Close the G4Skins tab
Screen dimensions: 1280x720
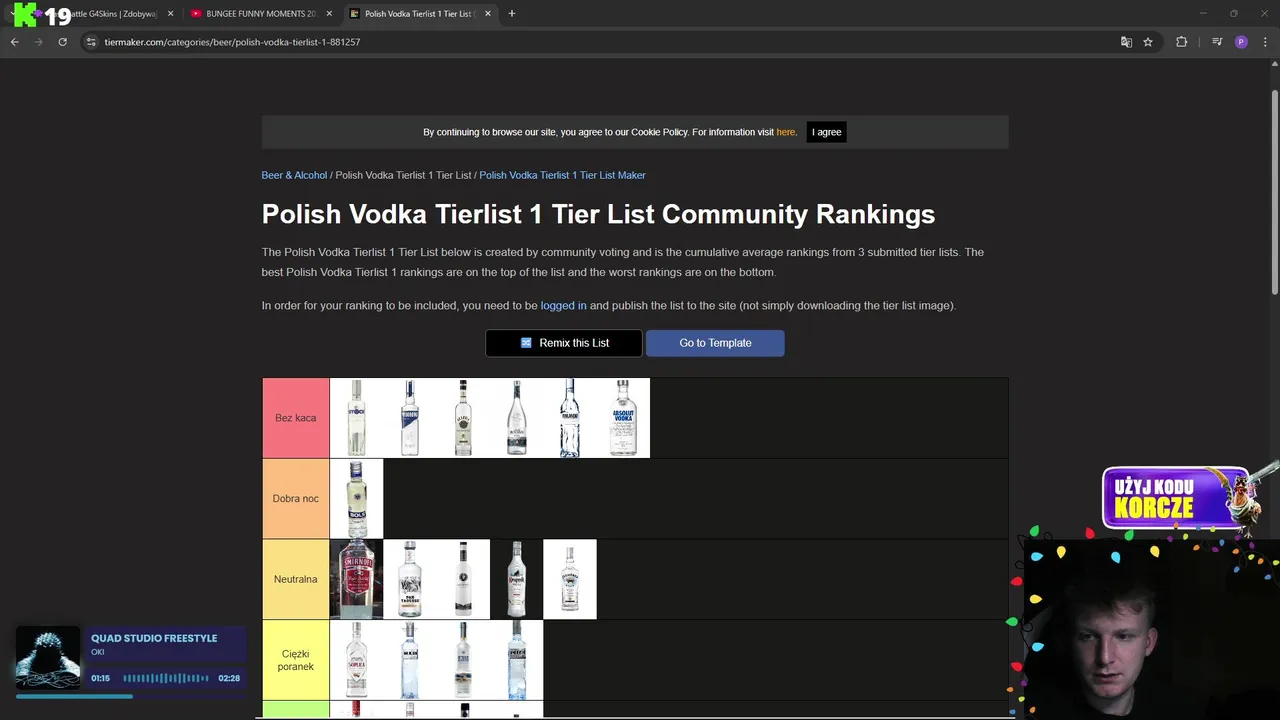pyautogui.click(x=170, y=14)
